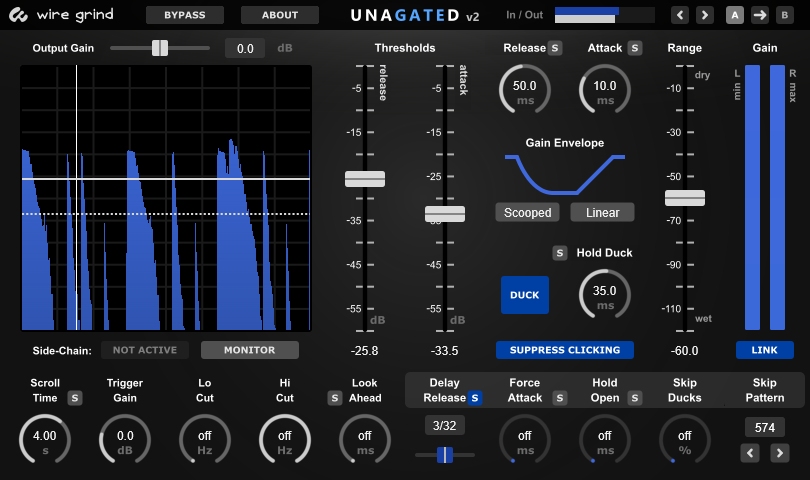The image size is (810, 480).
Task: Click the Range fader handle
Action: coord(684,198)
